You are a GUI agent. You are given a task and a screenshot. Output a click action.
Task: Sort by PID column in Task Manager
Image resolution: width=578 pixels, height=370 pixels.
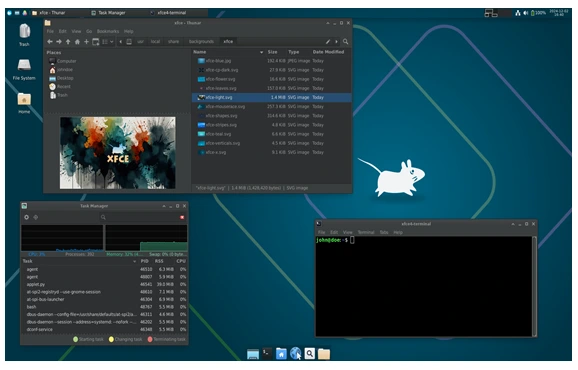(x=144, y=261)
